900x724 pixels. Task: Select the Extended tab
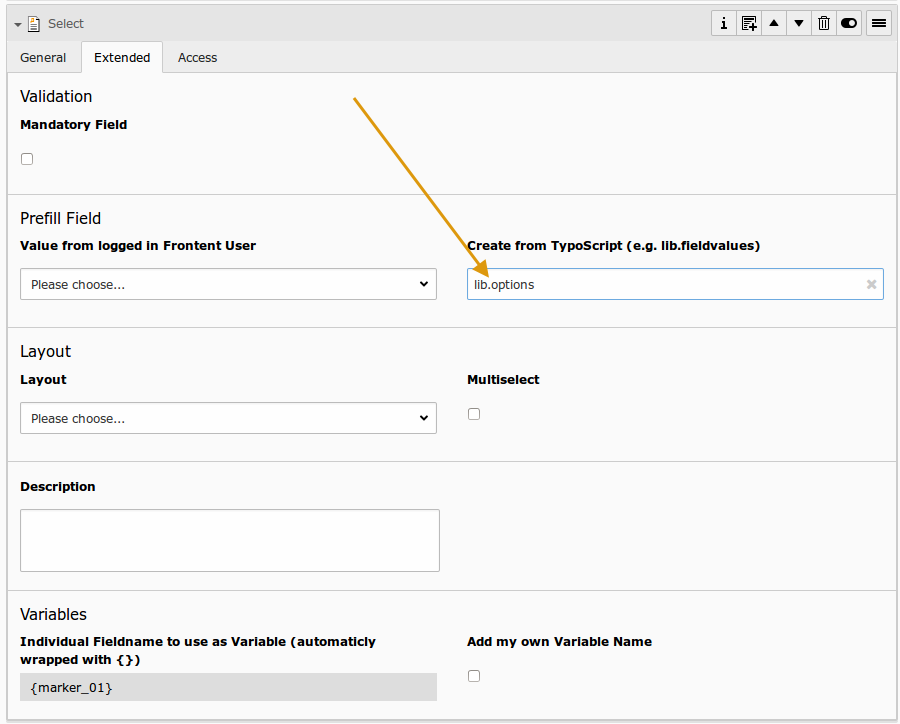pyautogui.click(x=122, y=58)
